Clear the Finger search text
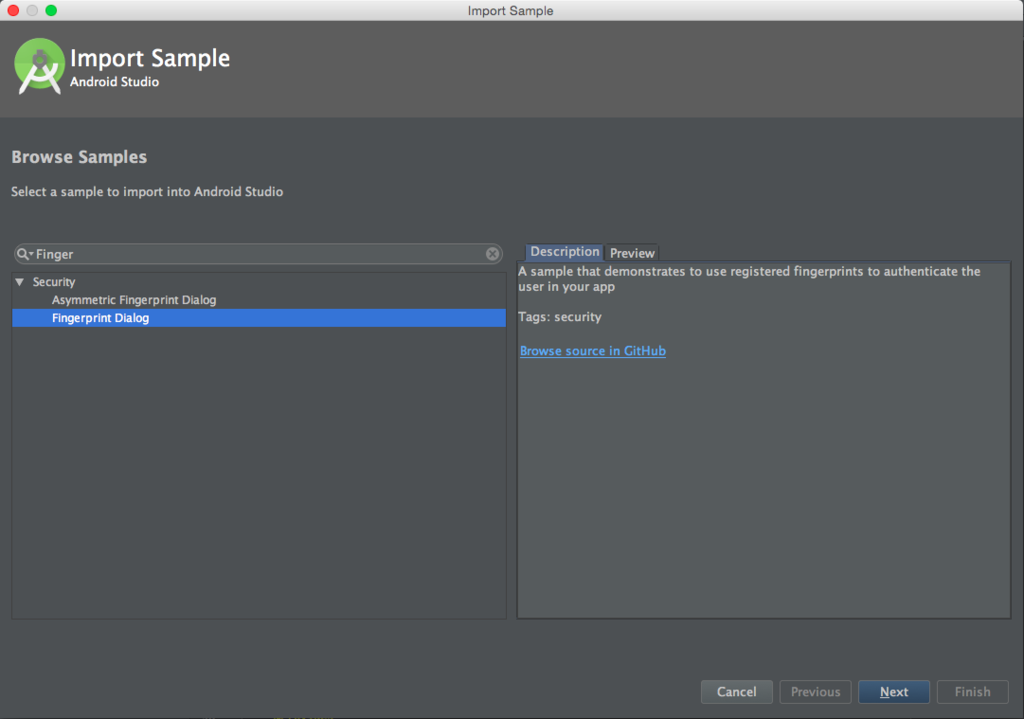 click(x=492, y=254)
